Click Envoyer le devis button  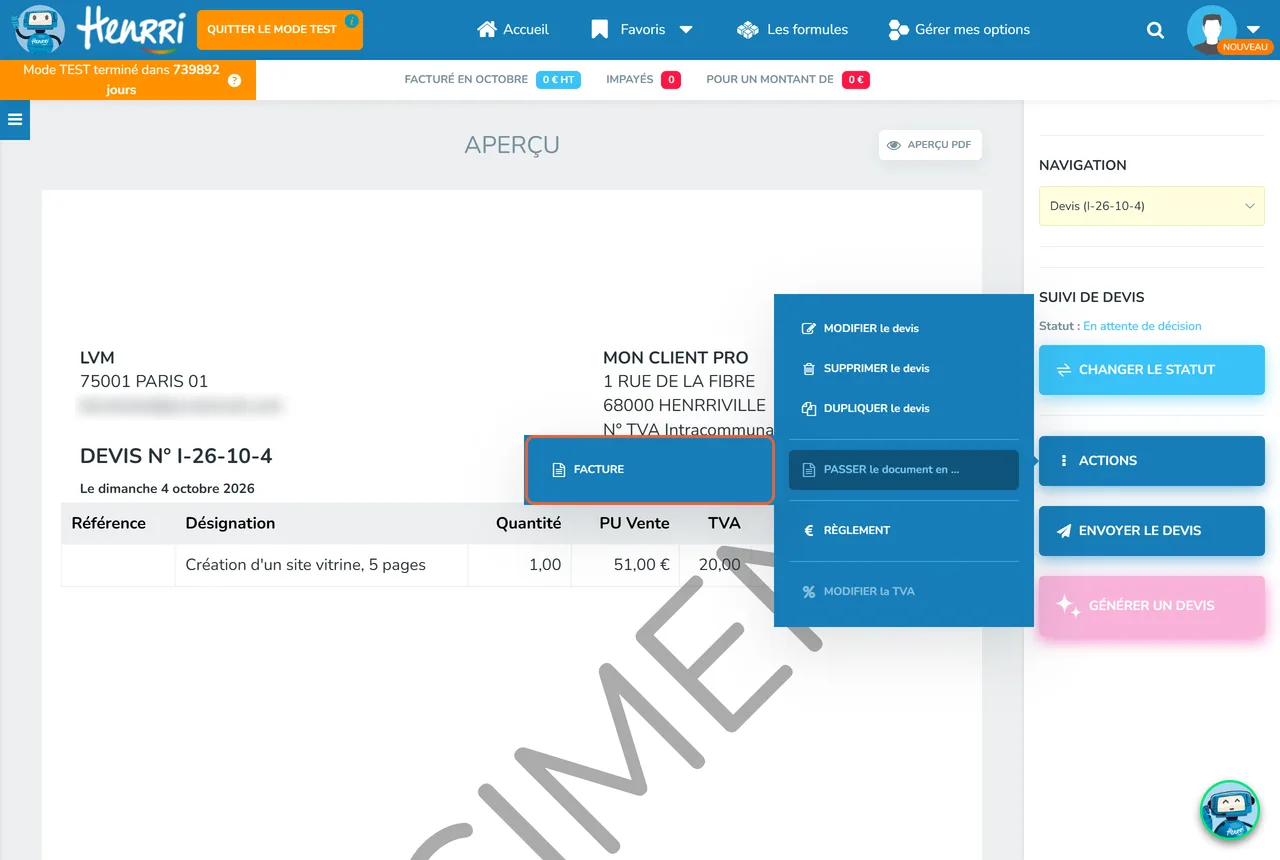(x=1152, y=531)
